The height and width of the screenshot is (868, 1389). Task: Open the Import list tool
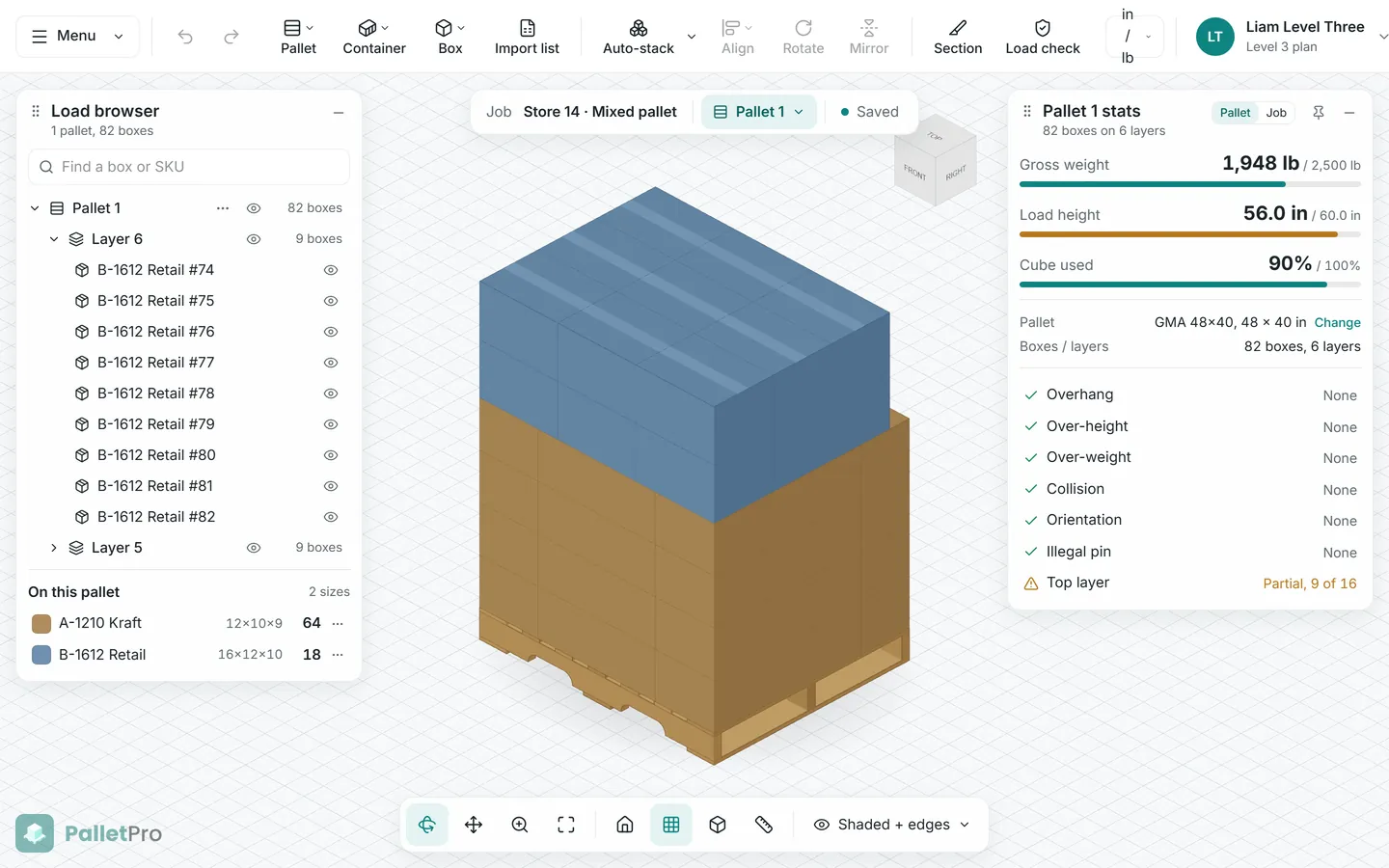[527, 37]
